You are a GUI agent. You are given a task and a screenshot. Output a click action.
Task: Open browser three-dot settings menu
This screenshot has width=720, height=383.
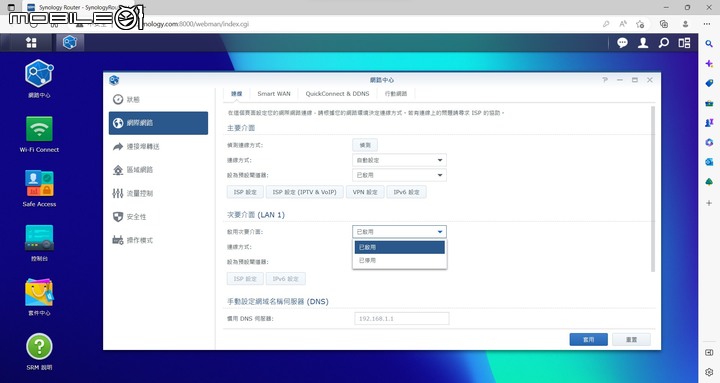707,24
